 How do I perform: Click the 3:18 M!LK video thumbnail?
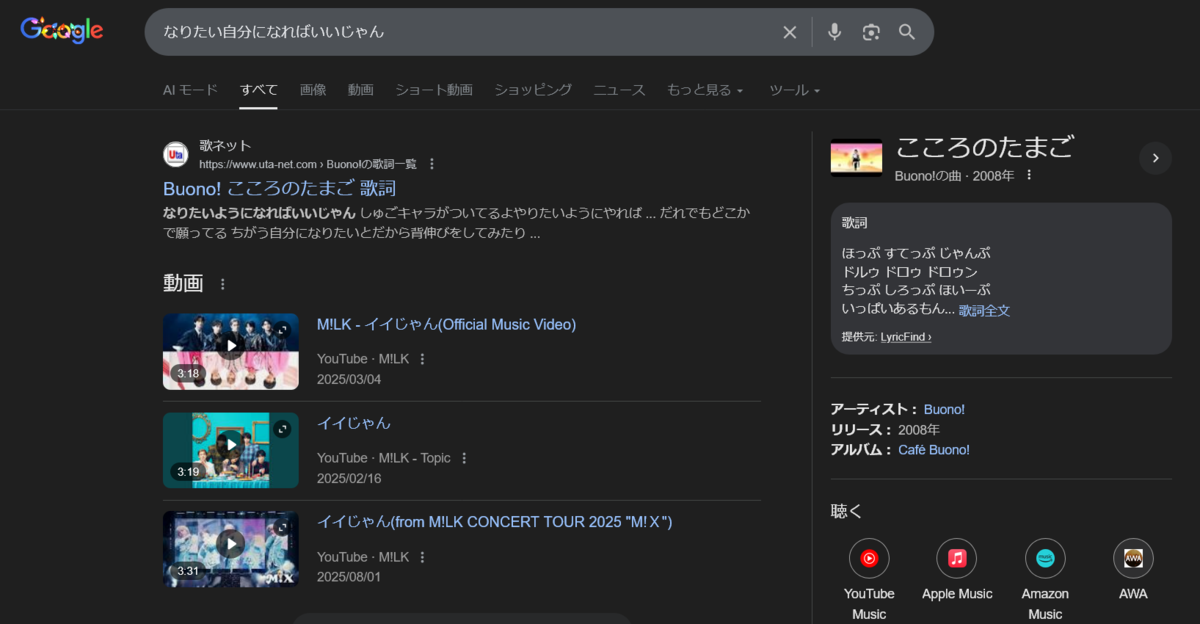(231, 352)
